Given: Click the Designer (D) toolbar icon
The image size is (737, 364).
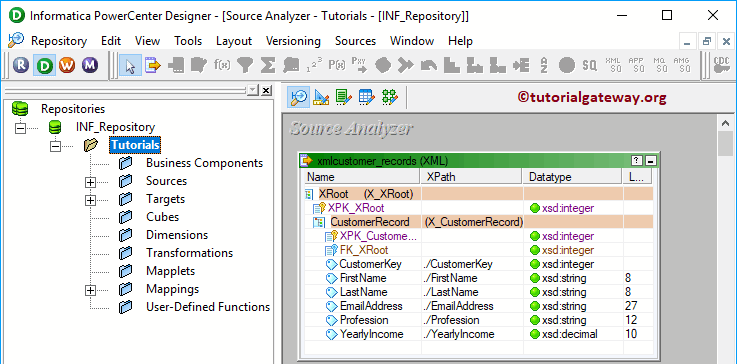Looking at the screenshot, I should (44, 65).
